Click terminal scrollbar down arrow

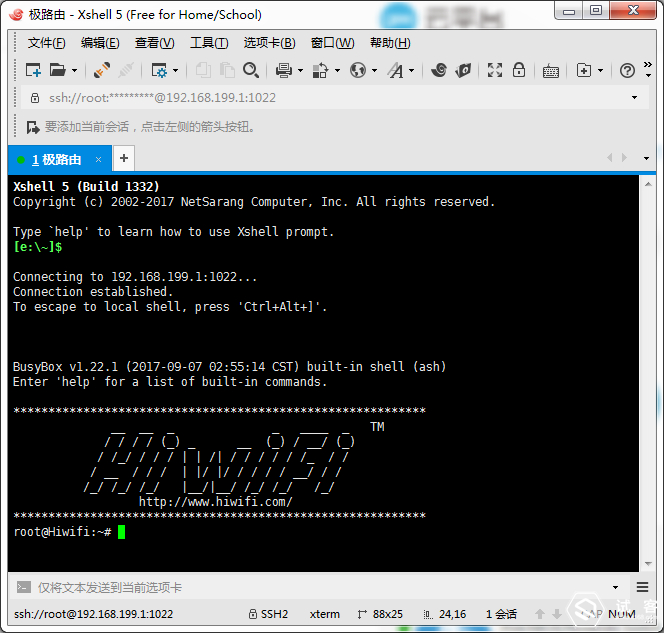pos(648,564)
